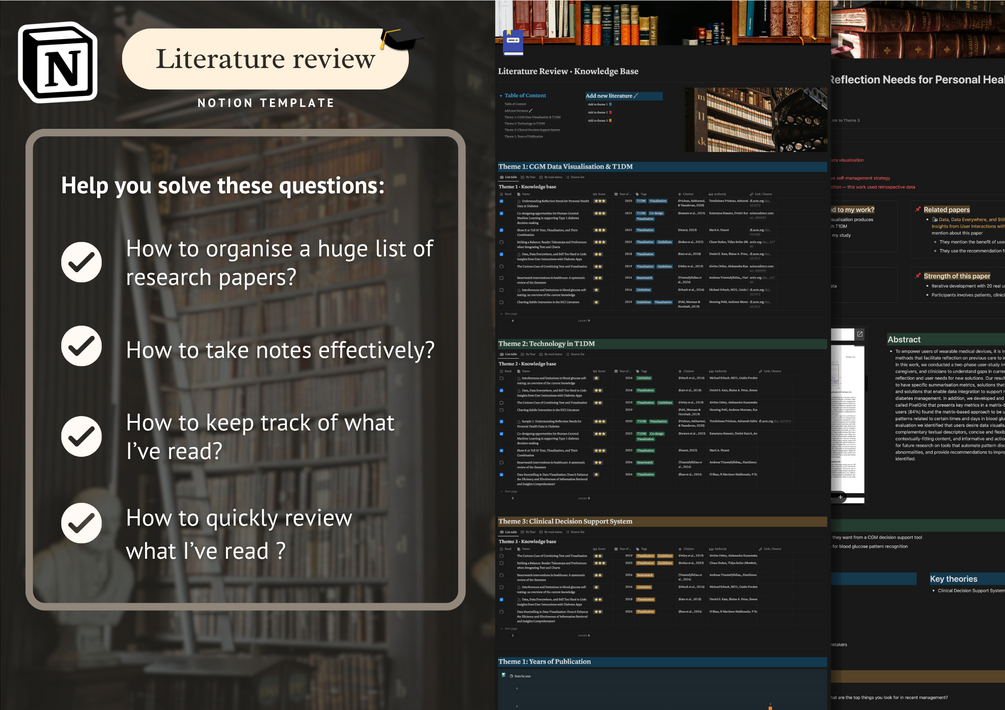This screenshot has height=710, width=1005.
Task: Click the red pin beside Strength of this paper
Action: (918, 276)
